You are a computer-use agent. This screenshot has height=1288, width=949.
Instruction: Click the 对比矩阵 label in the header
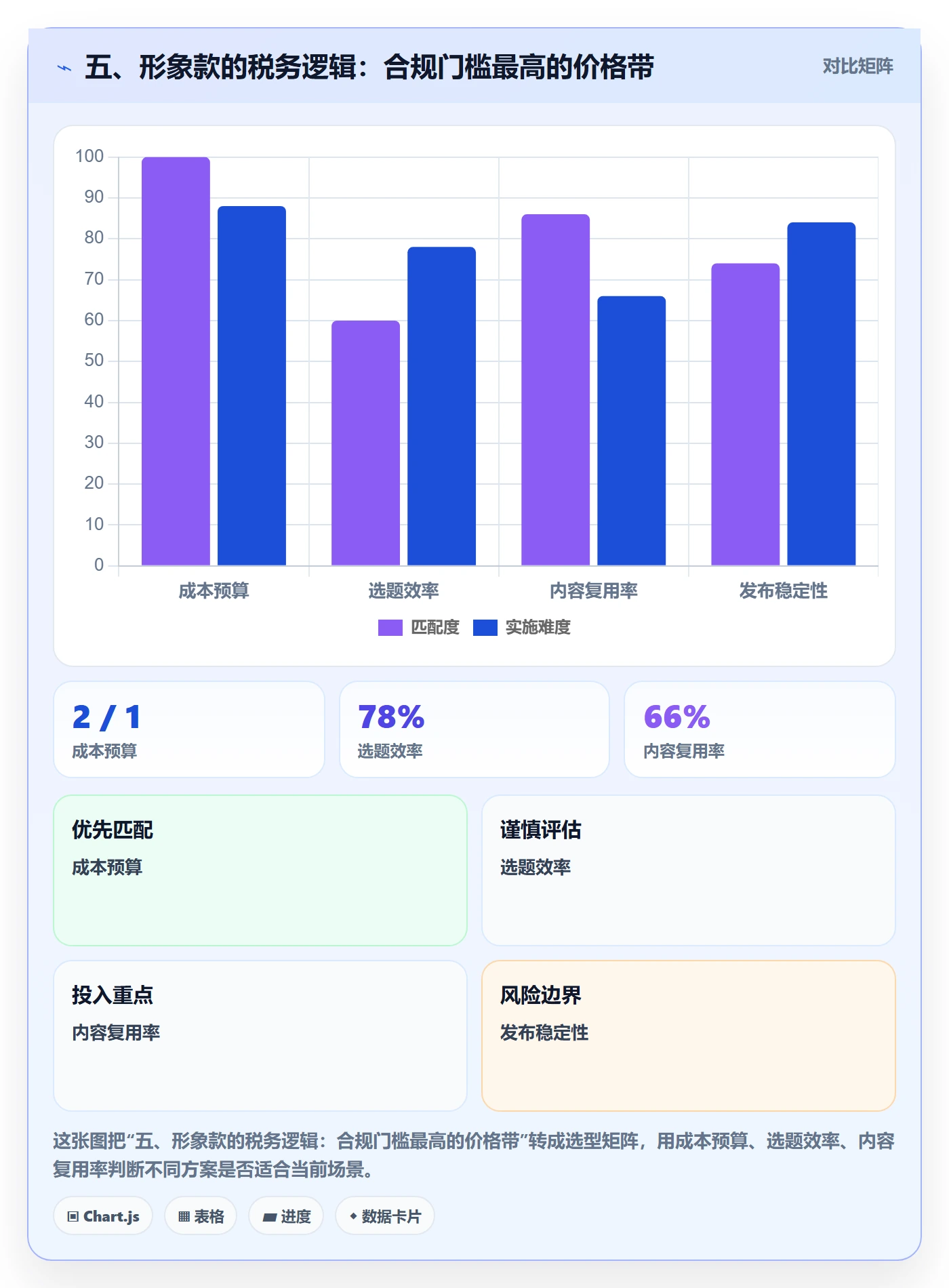(x=857, y=66)
